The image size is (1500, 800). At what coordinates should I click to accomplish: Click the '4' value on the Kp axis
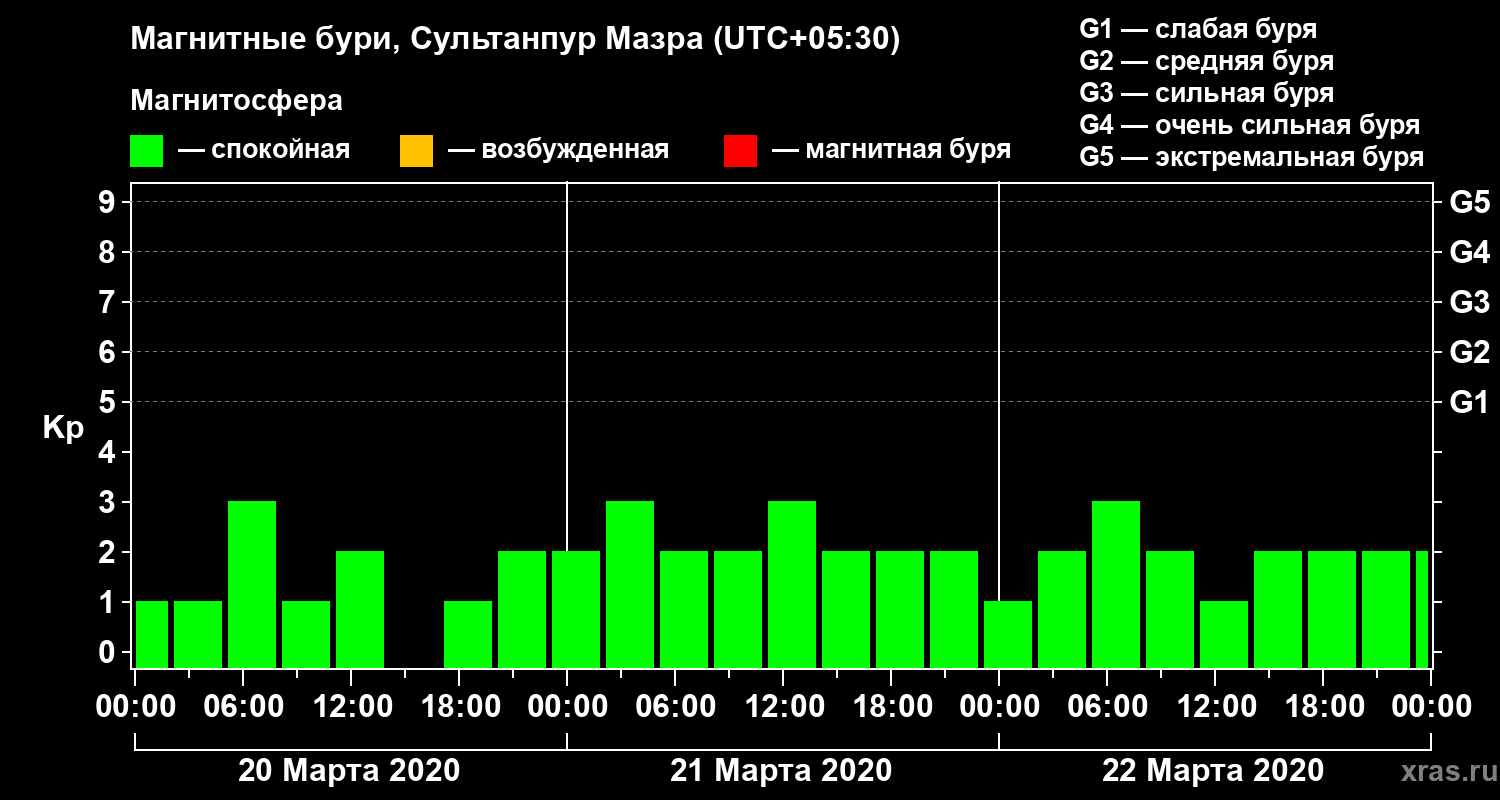click(x=109, y=452)
